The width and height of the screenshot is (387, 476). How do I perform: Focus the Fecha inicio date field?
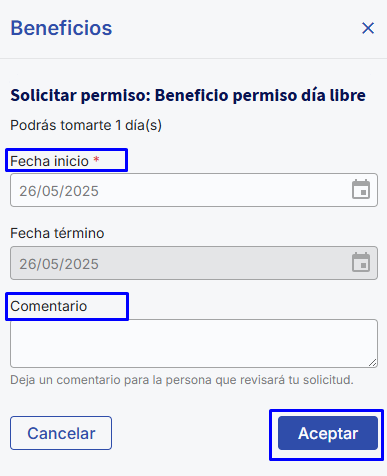click(194, 190)
